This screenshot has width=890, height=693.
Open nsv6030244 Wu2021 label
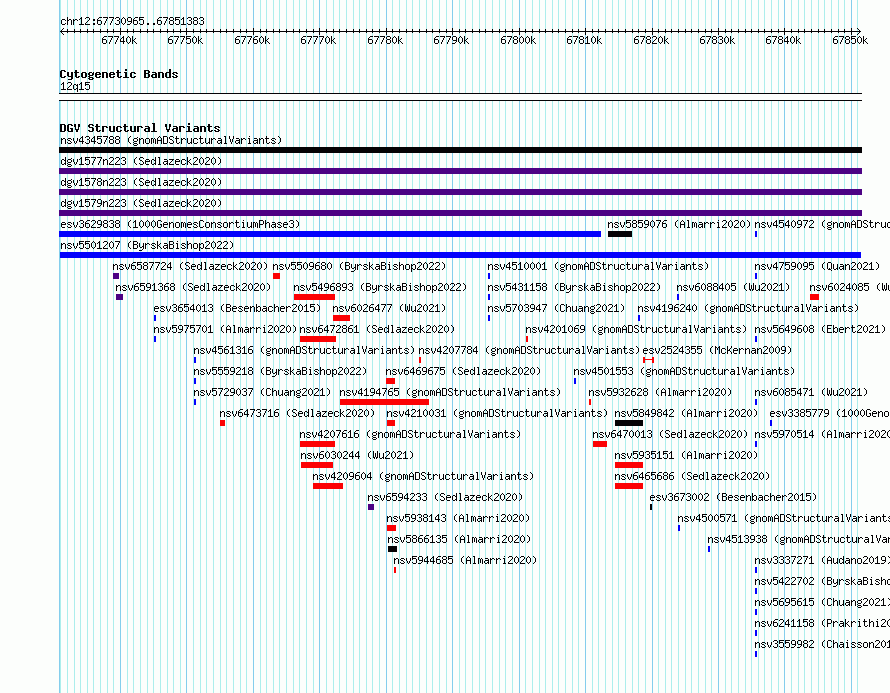coord(357,455)
